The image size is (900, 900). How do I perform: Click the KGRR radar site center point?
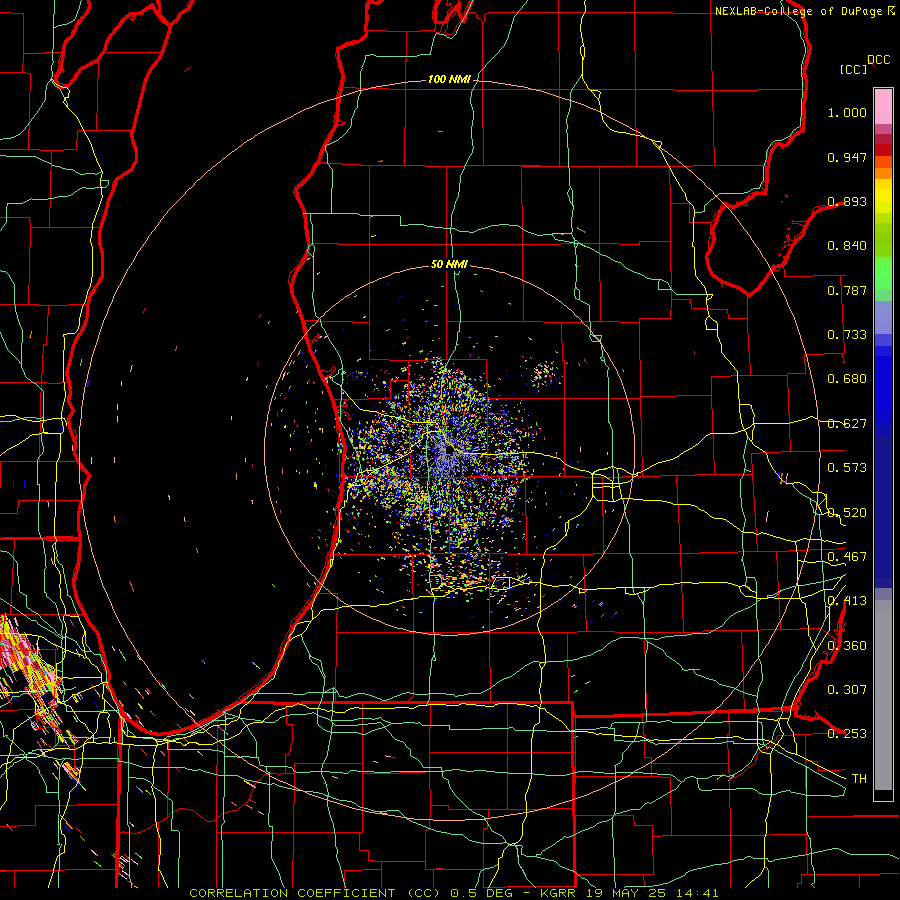click(x=449, y=451)
